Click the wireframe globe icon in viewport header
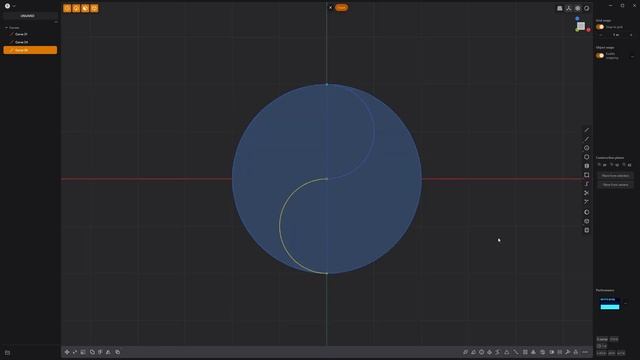Screen dimensions: 640x360 tap(578, 8)
